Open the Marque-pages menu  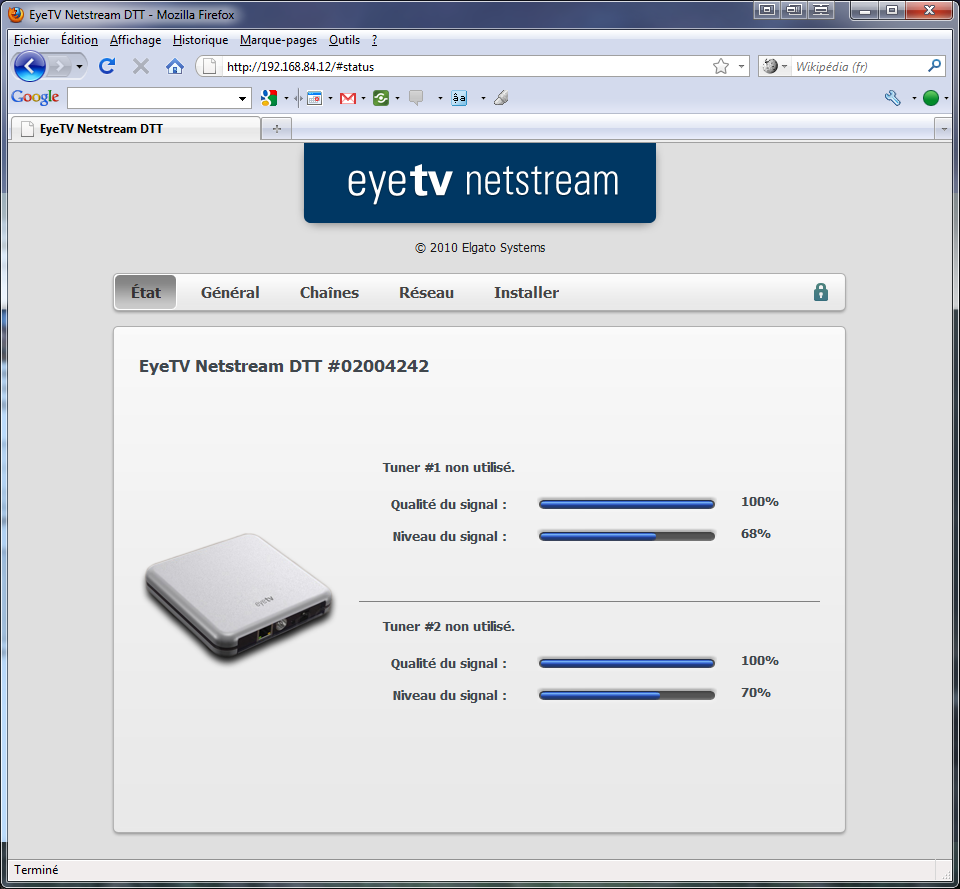pos(278,40)
